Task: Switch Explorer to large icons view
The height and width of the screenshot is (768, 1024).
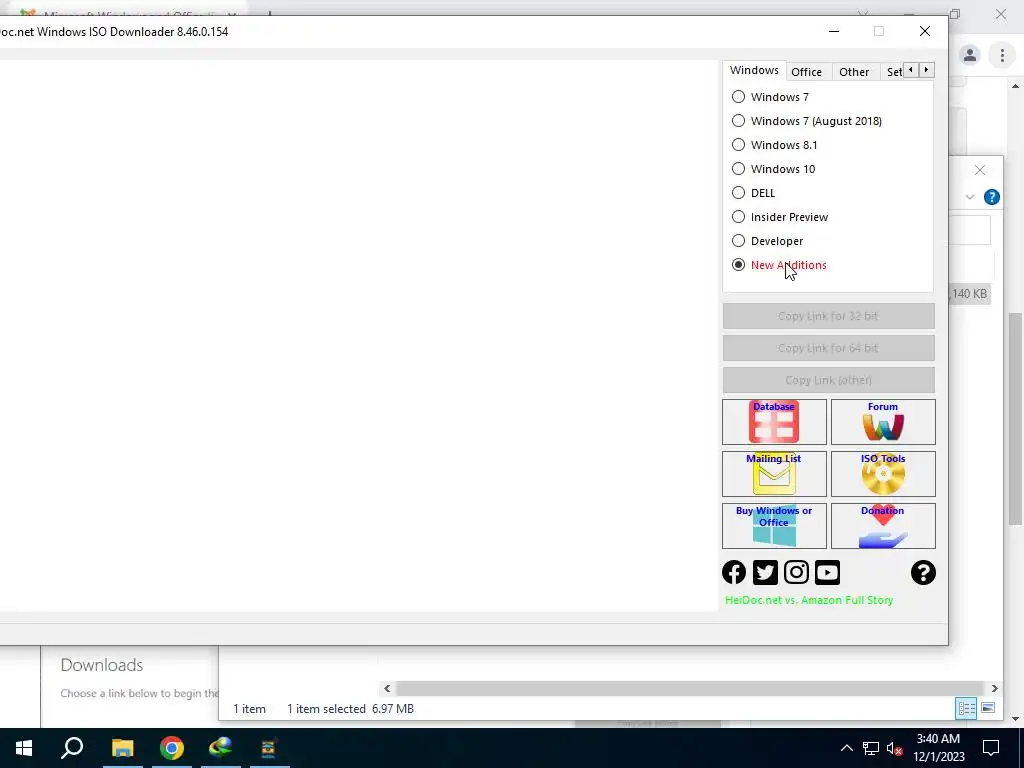Action: click(988, 708)
